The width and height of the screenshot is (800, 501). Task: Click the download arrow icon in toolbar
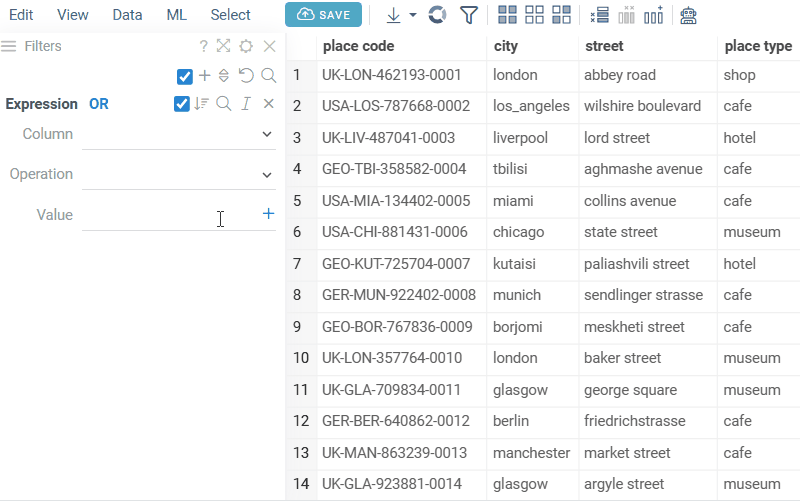point(393,15)
